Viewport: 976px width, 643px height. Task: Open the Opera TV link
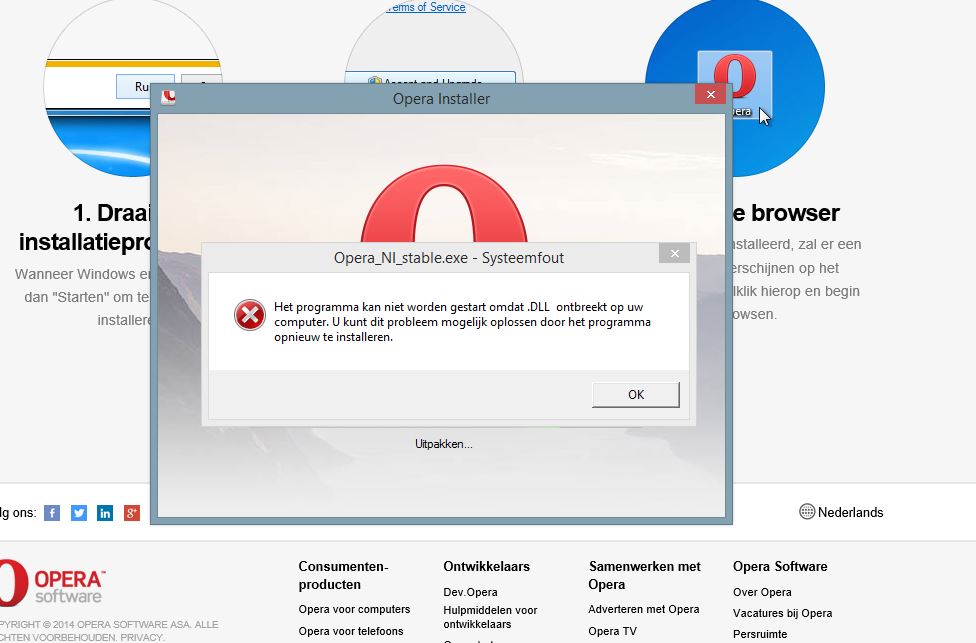(612, 631)
